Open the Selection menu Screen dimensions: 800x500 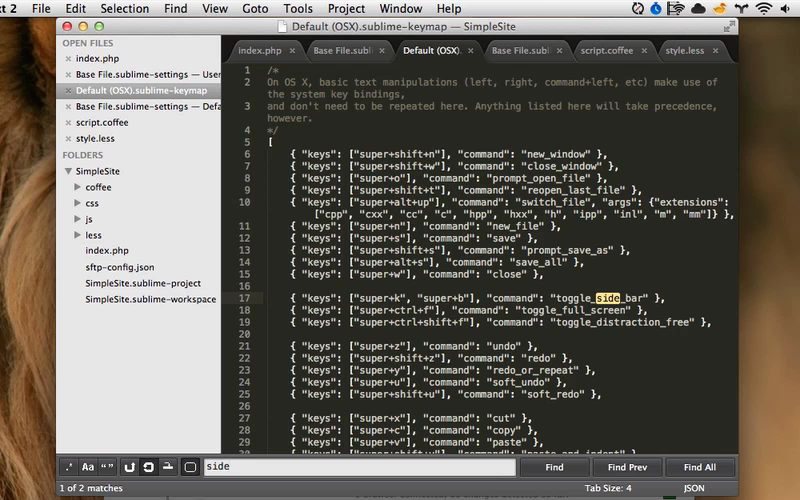[x=124, y=9]
